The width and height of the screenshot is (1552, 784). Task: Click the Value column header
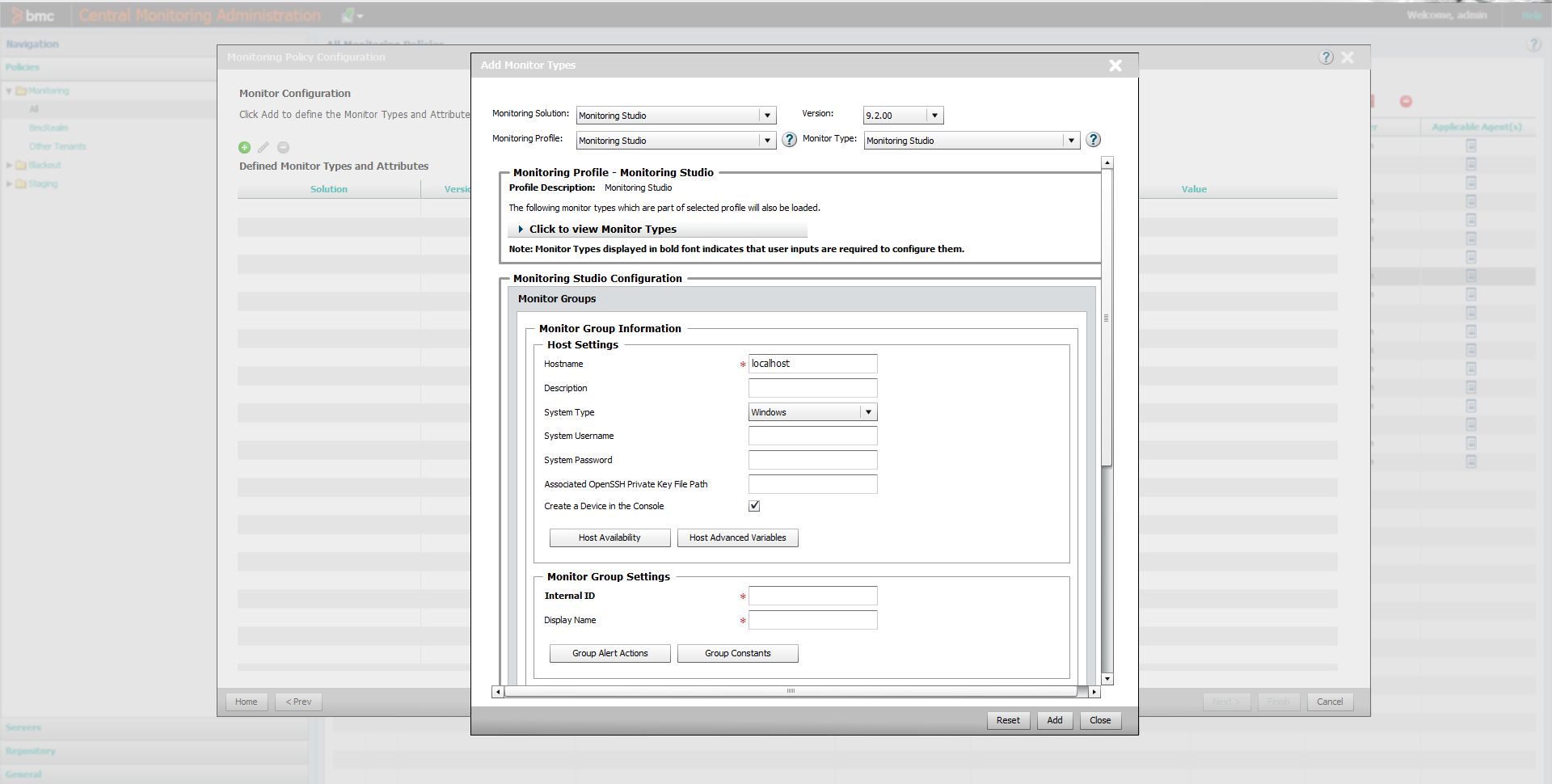click(x=1194, y=189)
